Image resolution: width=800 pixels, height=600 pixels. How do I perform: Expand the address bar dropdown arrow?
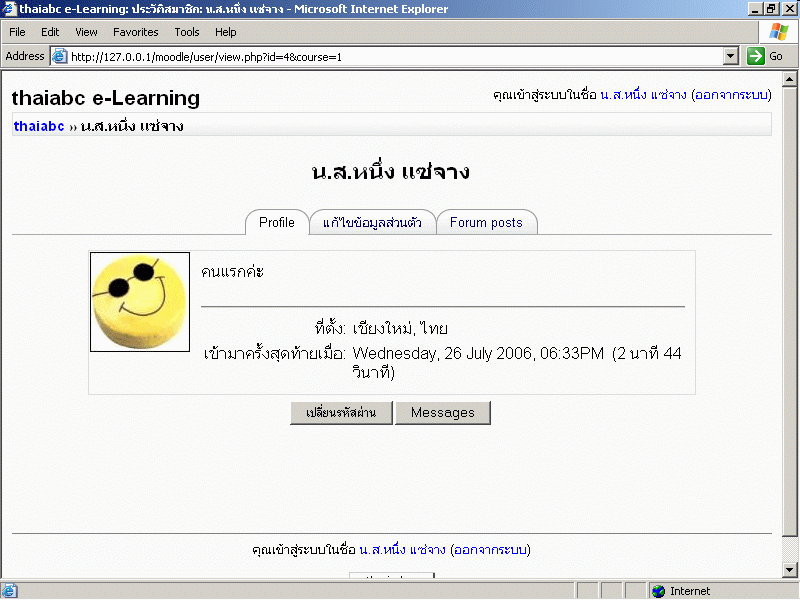(731, 57)
